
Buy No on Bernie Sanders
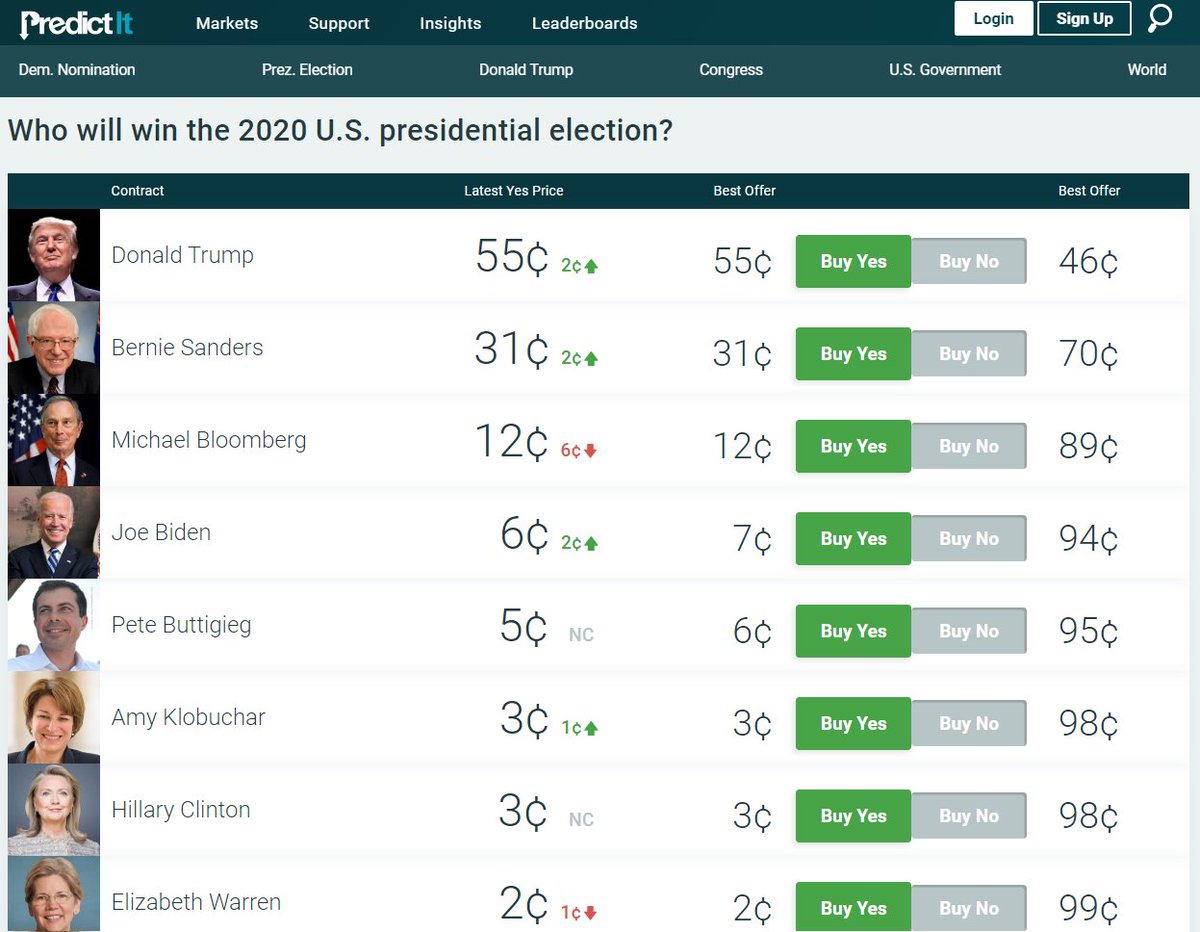pos(969,354)
